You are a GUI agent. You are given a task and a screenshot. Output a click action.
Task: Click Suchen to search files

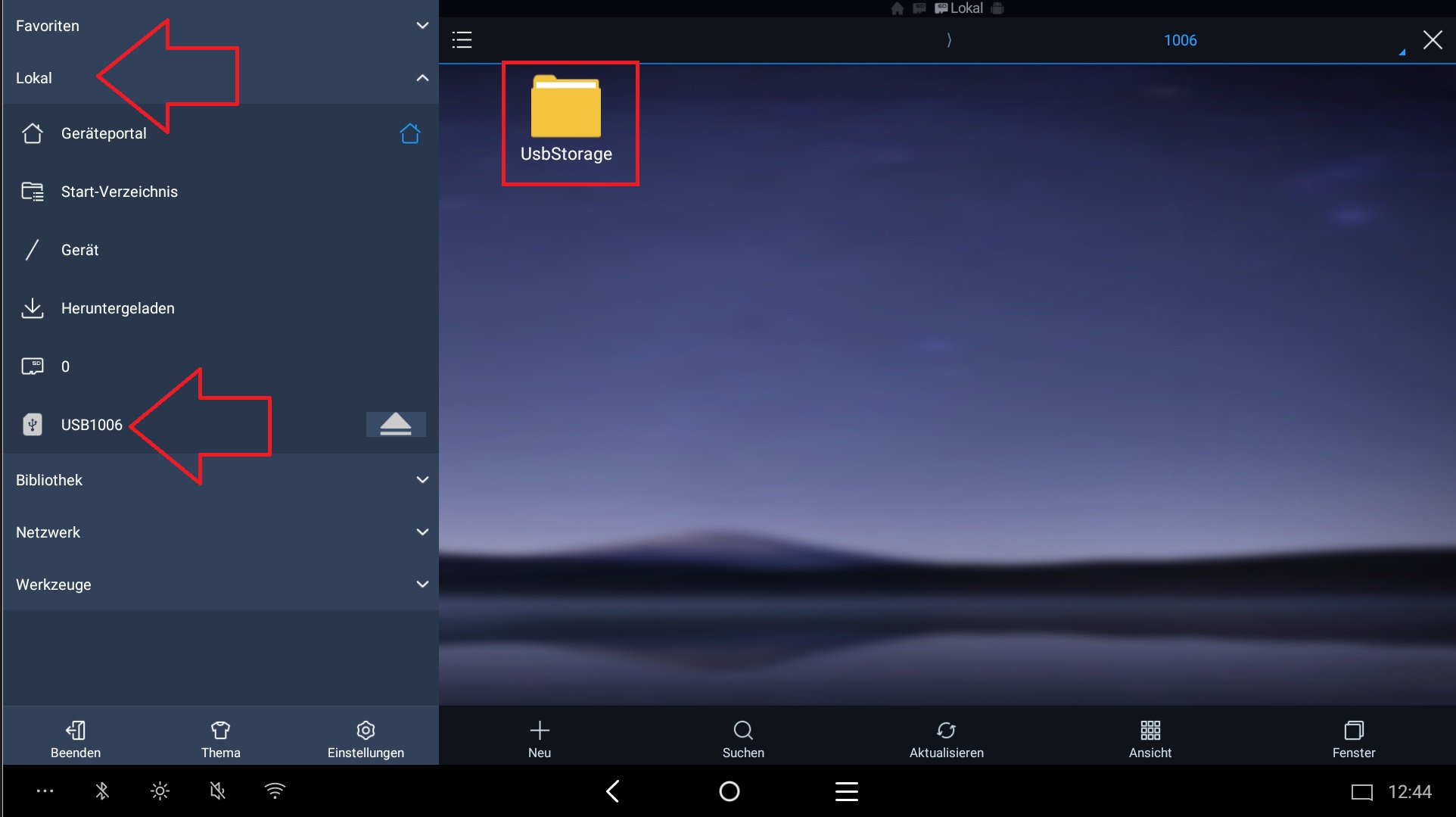(743, 740)
